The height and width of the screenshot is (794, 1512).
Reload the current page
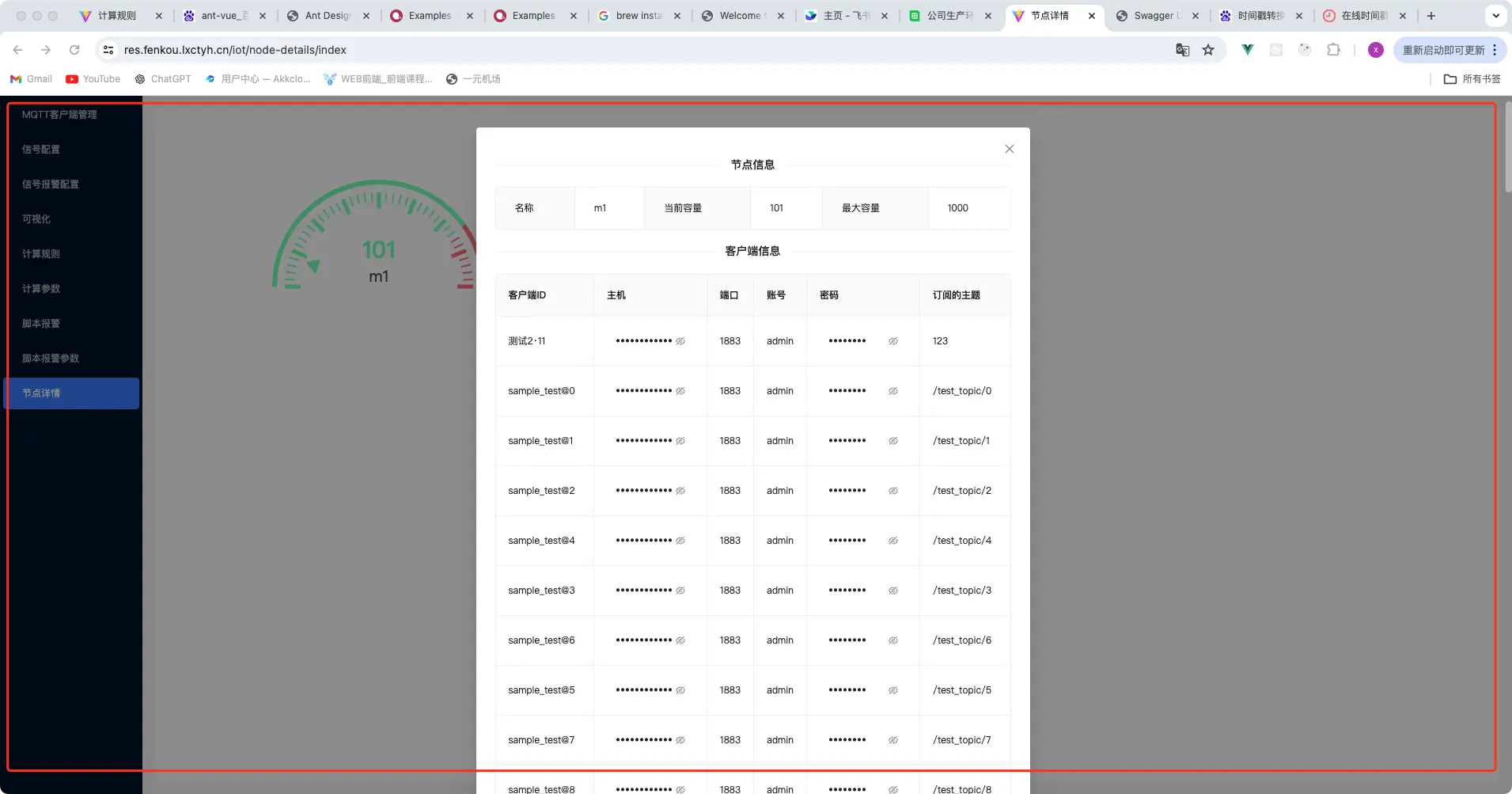74,50
